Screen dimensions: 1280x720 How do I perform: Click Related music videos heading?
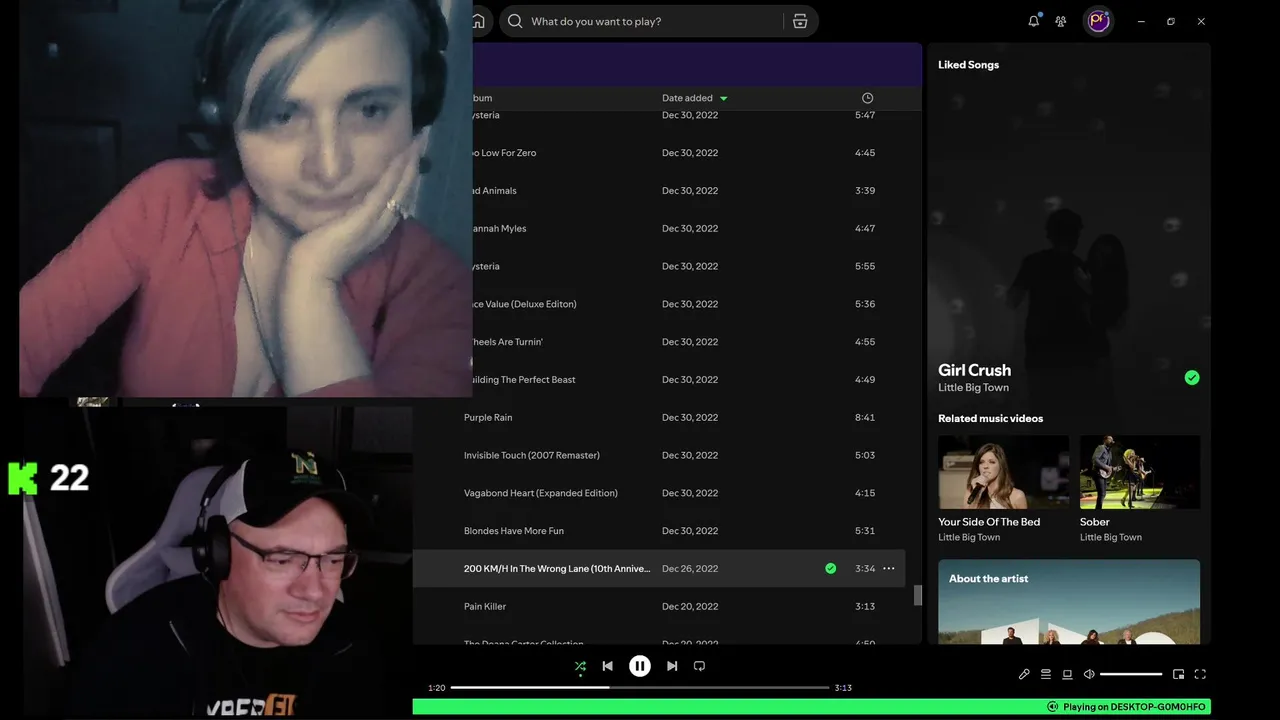pyautogui.click(x=990, y=418)
